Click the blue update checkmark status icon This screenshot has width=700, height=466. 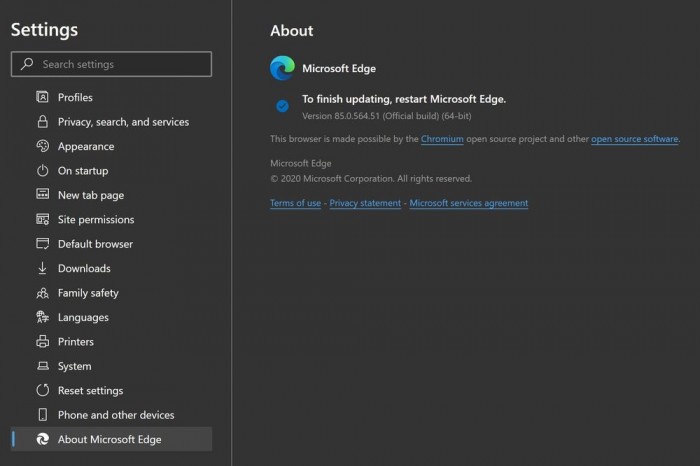[282, 105]
